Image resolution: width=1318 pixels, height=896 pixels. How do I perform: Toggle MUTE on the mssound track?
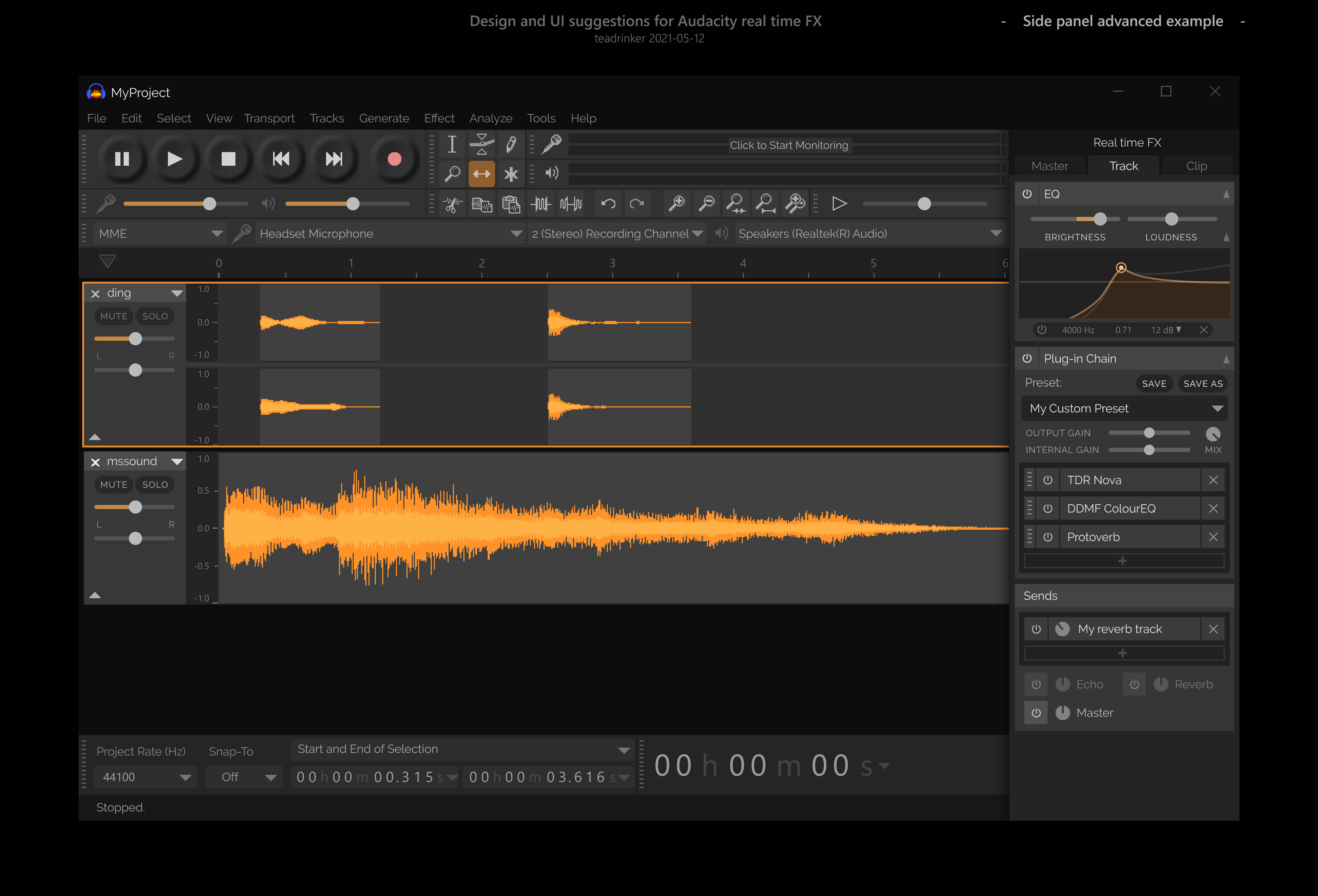[x=114, y=485]
